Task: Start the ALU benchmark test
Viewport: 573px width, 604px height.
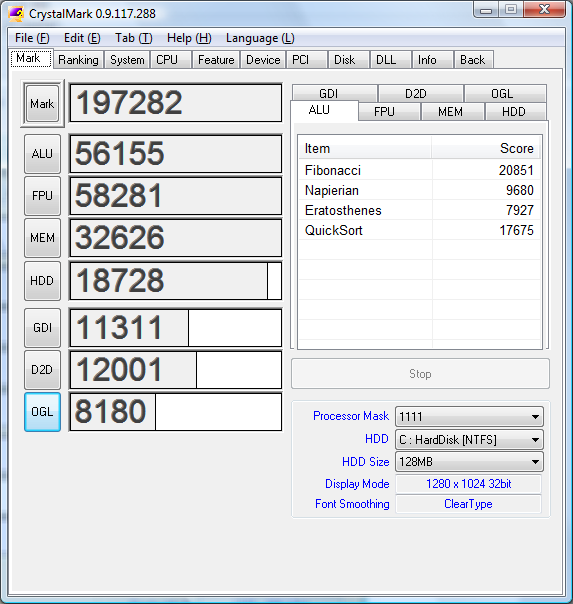Action: coord(42,154)
